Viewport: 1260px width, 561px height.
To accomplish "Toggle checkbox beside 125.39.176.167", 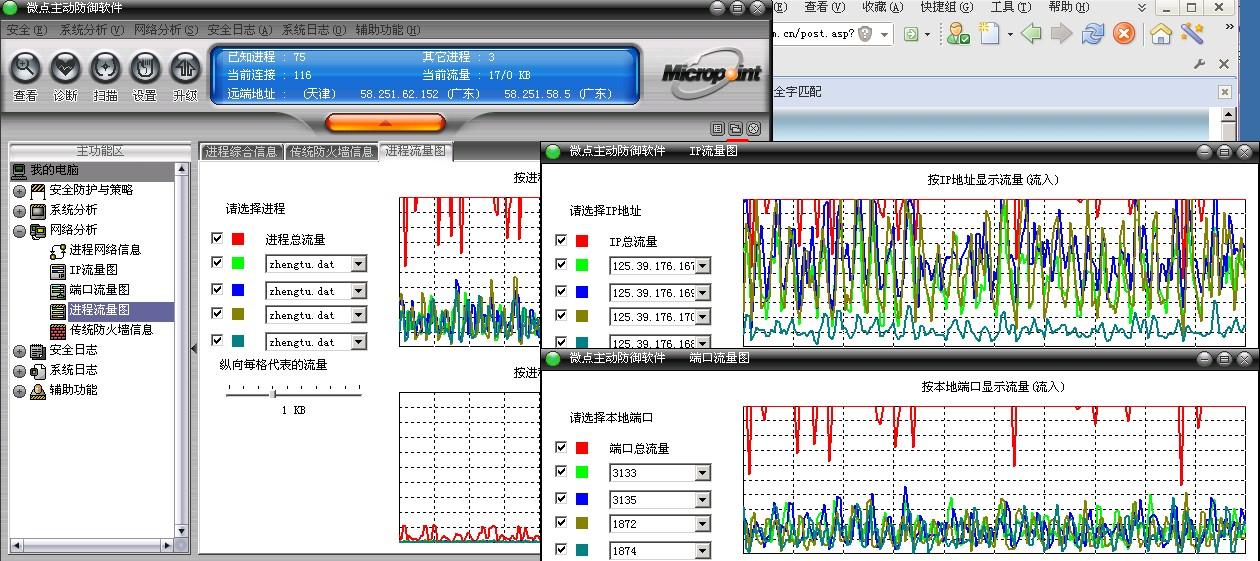I will tap(561, 265).
